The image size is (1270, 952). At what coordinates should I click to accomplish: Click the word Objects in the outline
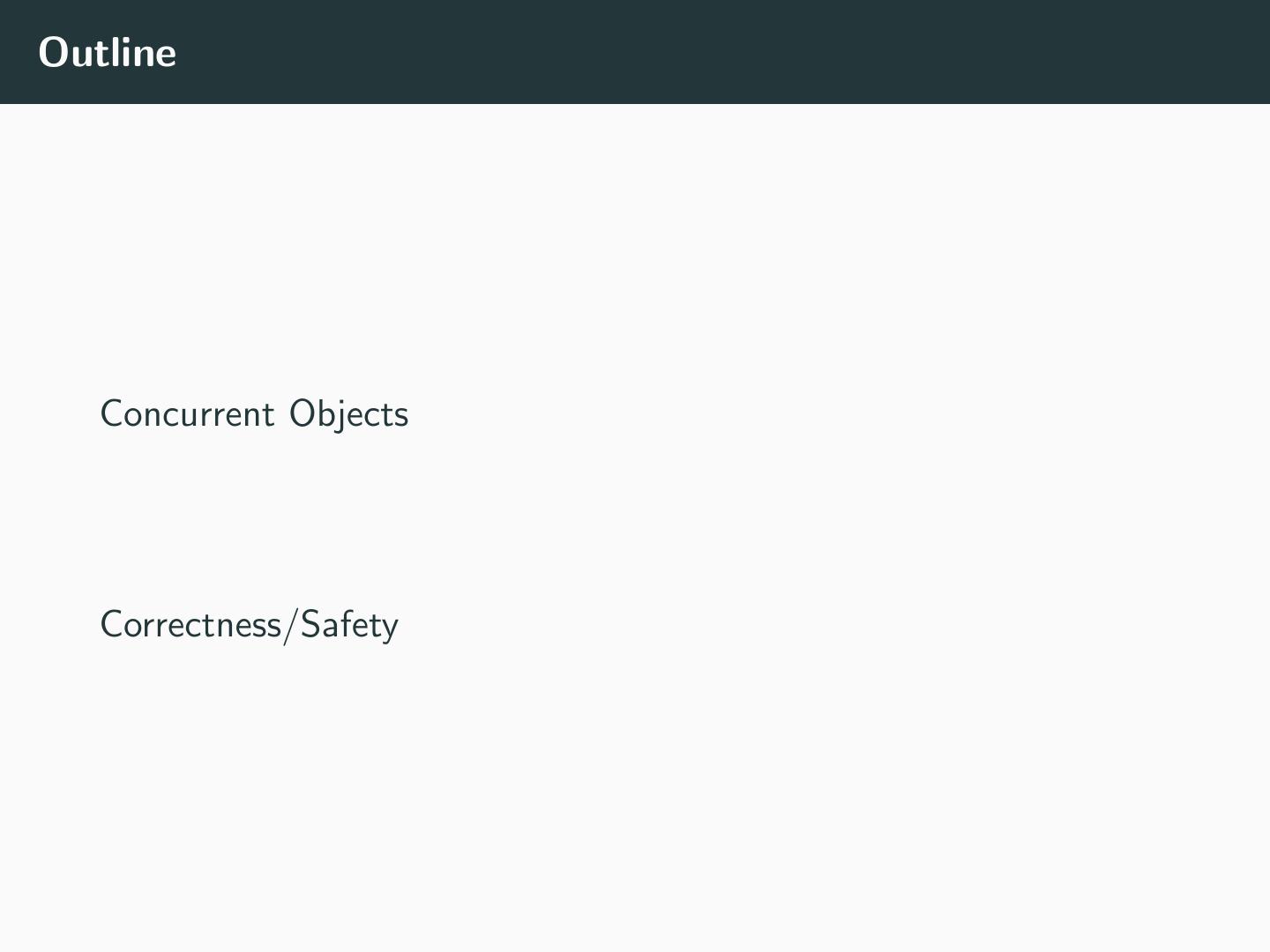click(x=348, y=413)
